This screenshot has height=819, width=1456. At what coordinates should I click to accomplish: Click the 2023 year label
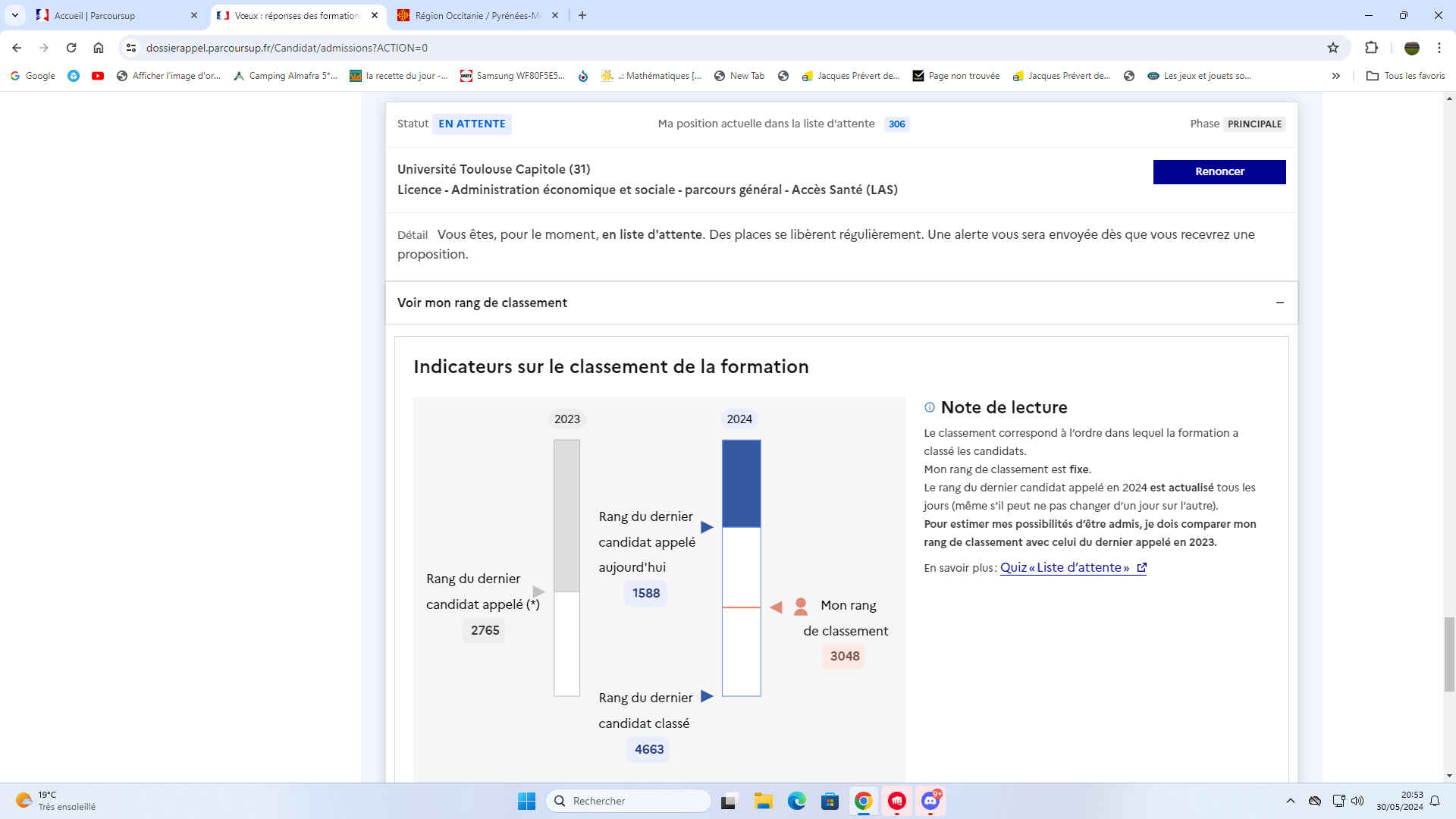pyautogui.click(x=566, y=419)
